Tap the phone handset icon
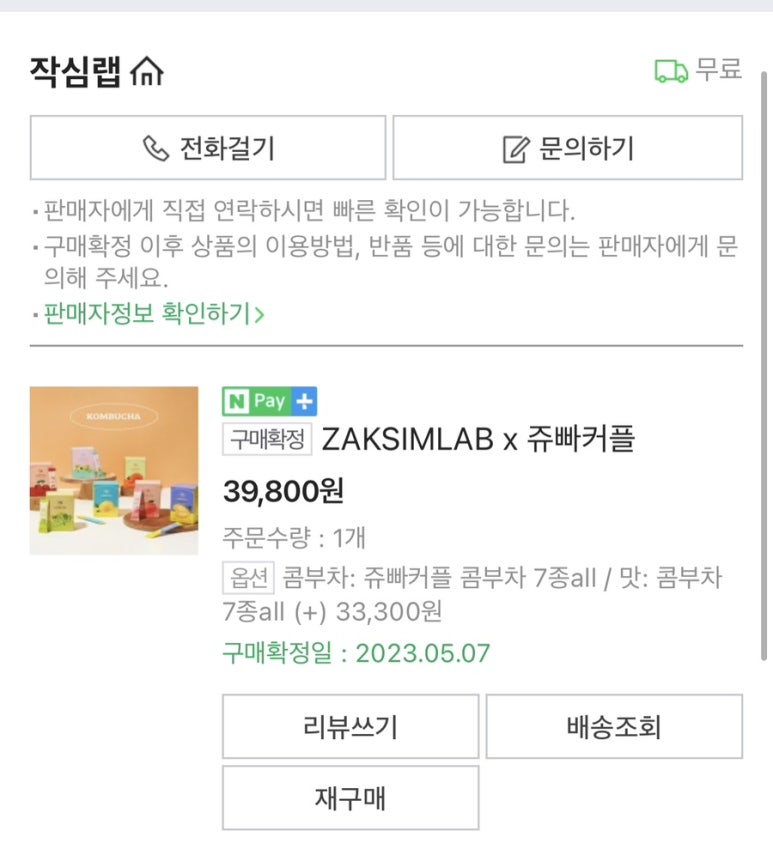 156,149
